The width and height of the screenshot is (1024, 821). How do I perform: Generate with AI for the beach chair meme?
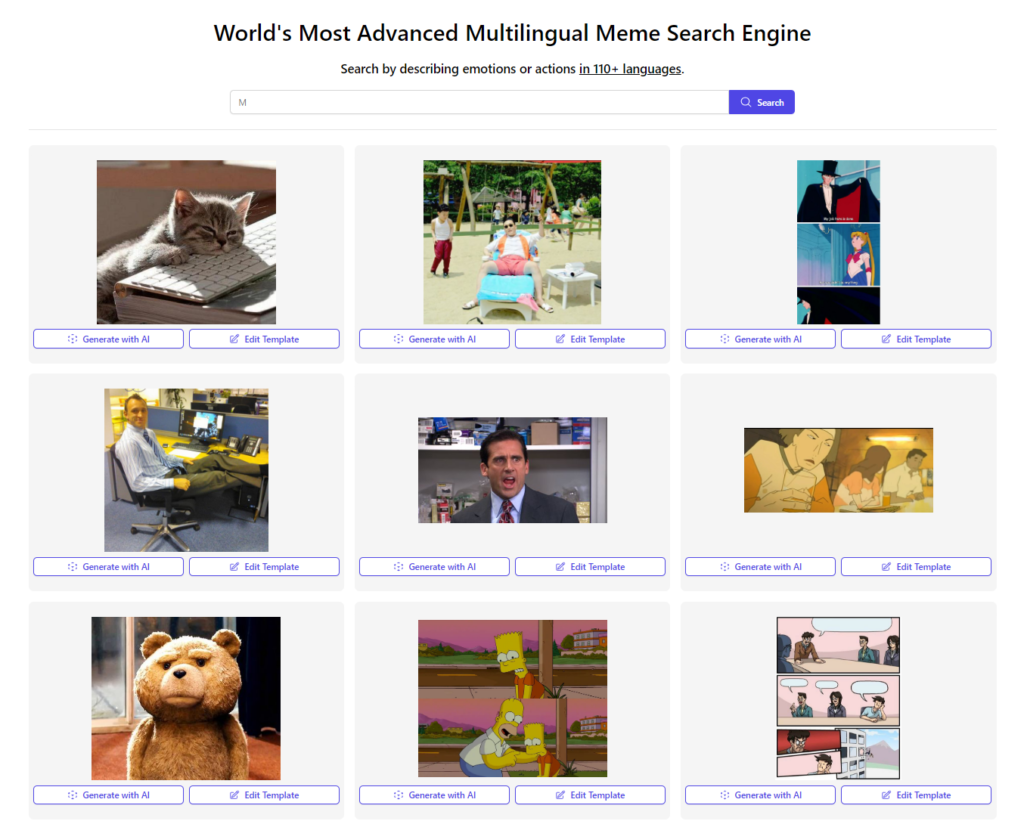pos(434,339)
